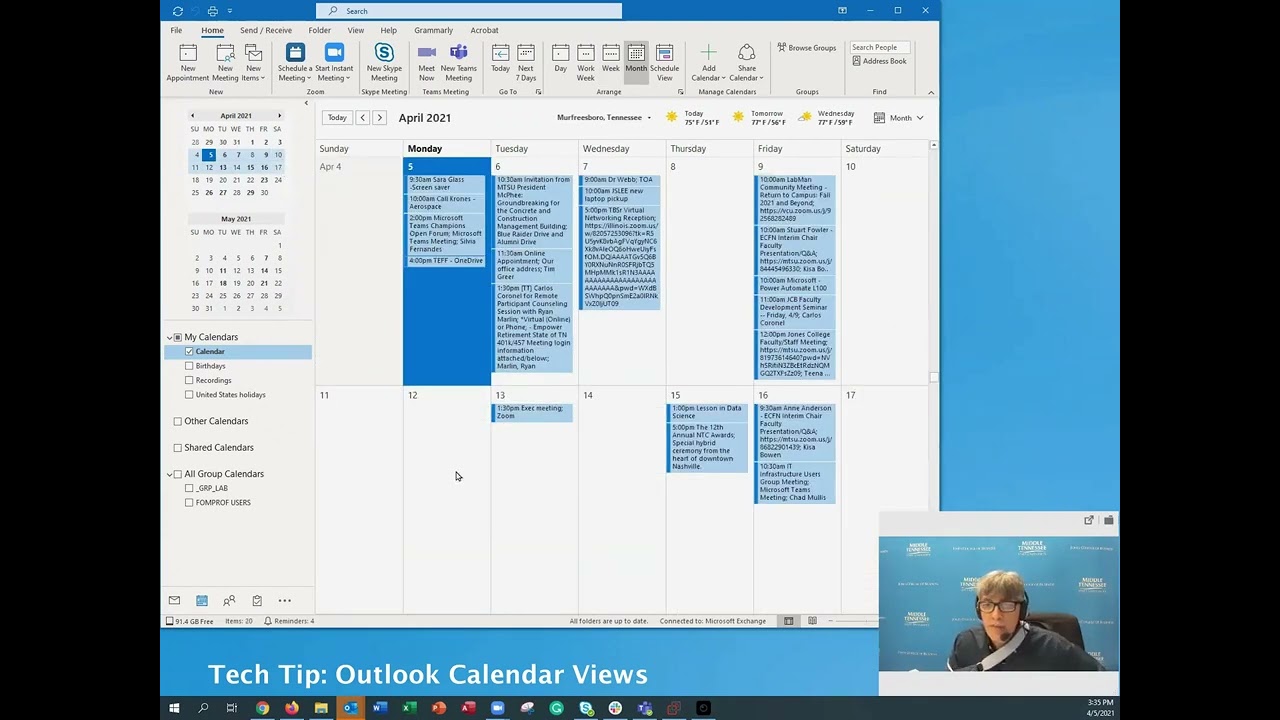Image resolution: width=1280 pixels, height=720 pixels.
Task: Open the New Items dropdown
Action: click(x=253, y=62)
